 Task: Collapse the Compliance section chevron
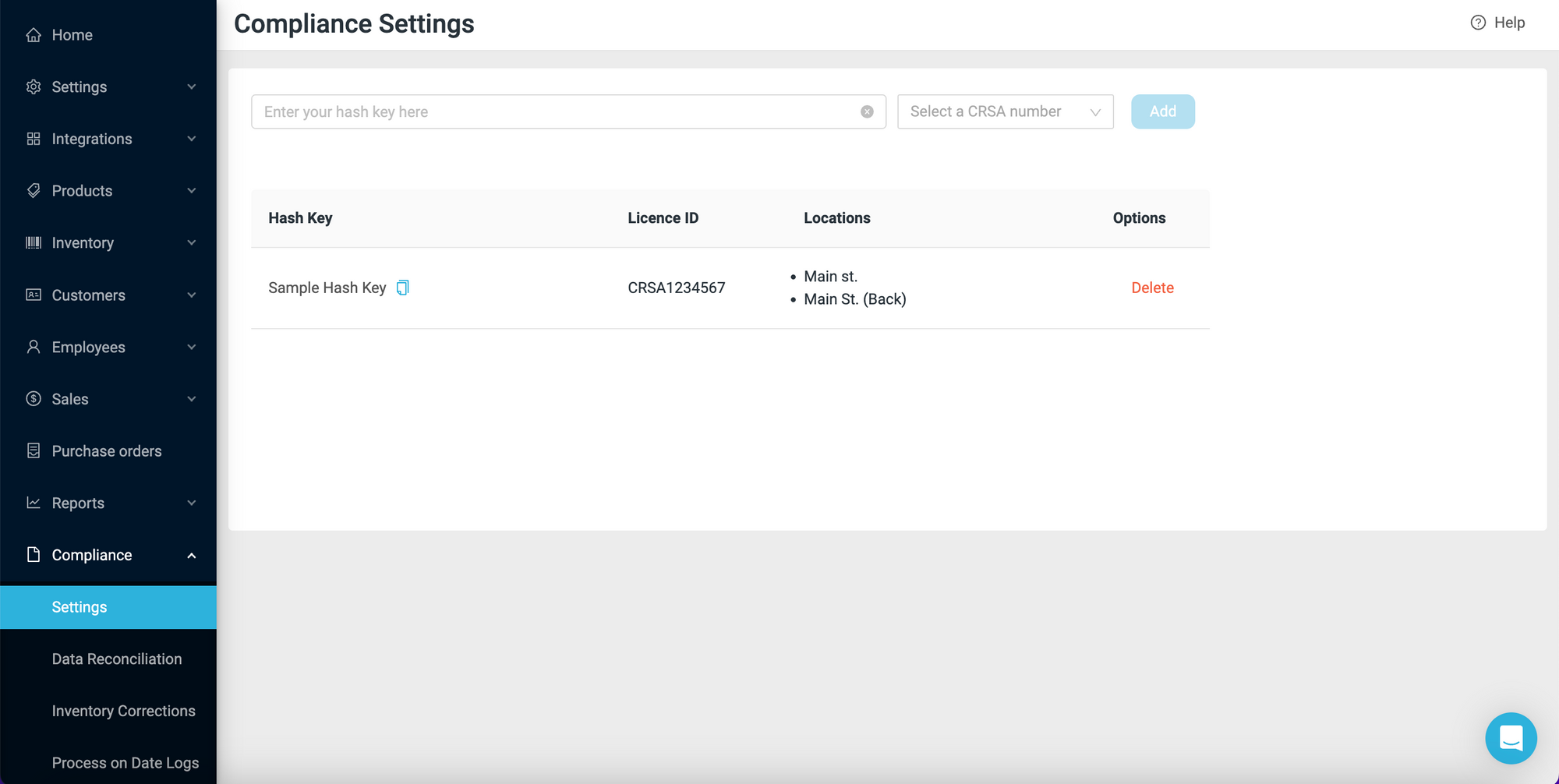tap(192, 556)
